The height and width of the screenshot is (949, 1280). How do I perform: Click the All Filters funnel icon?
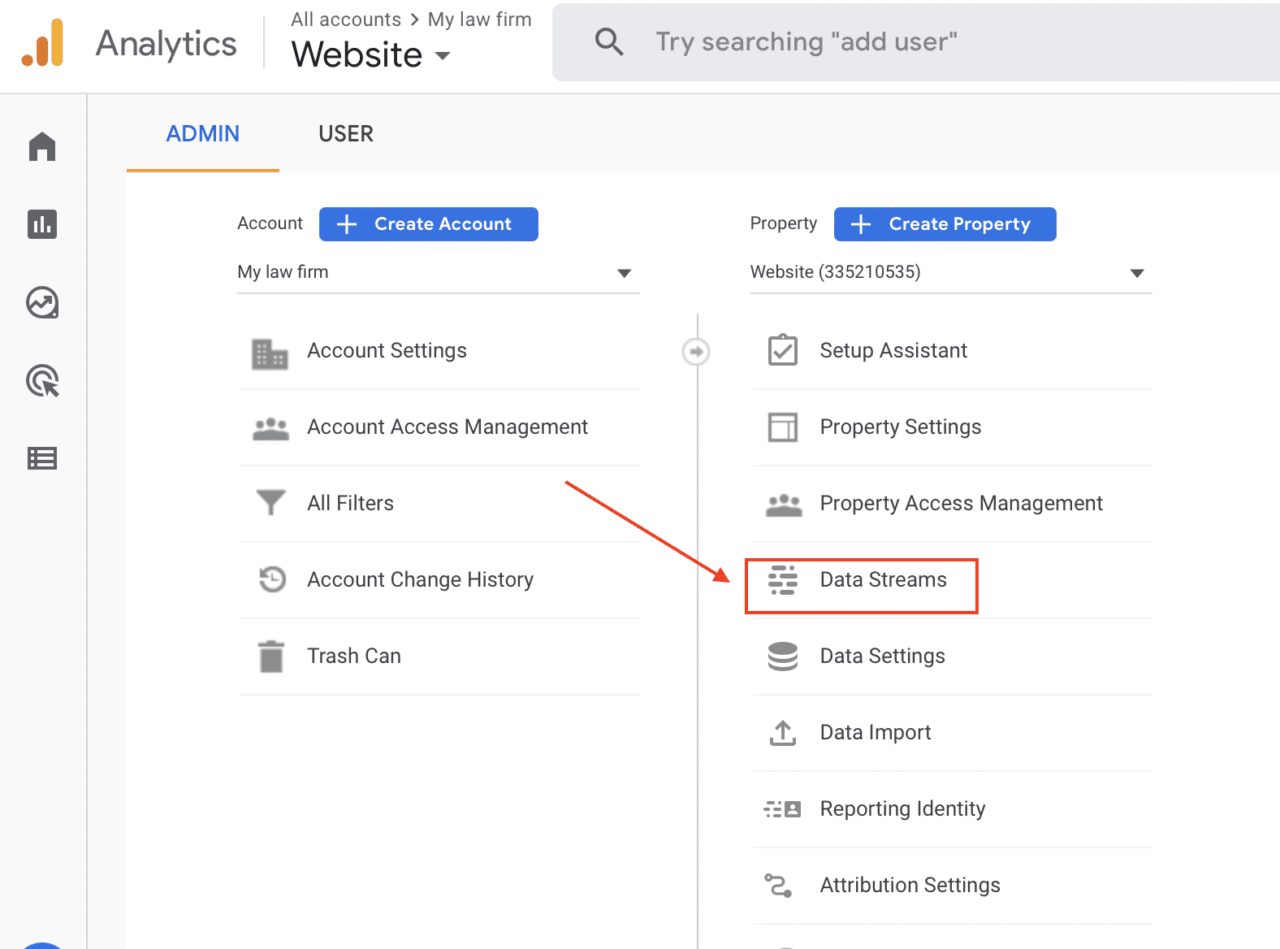point(271,503)
